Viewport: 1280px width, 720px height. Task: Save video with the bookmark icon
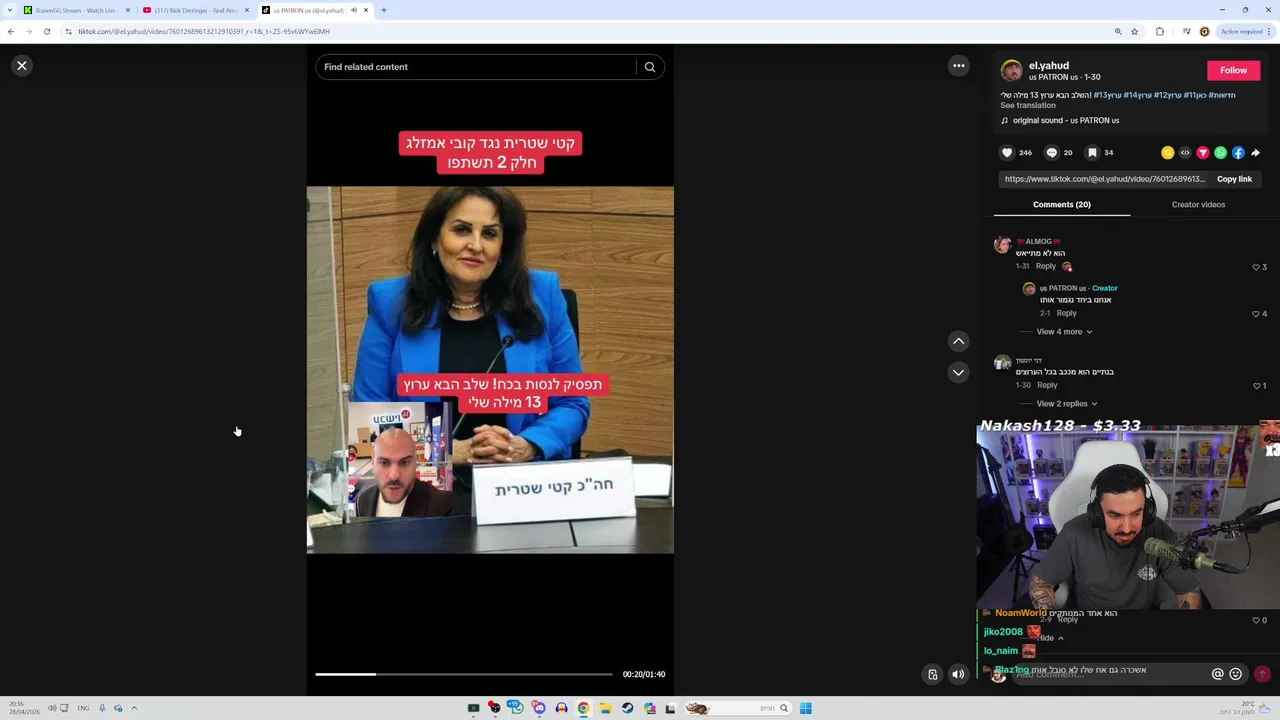(1092, 153)
